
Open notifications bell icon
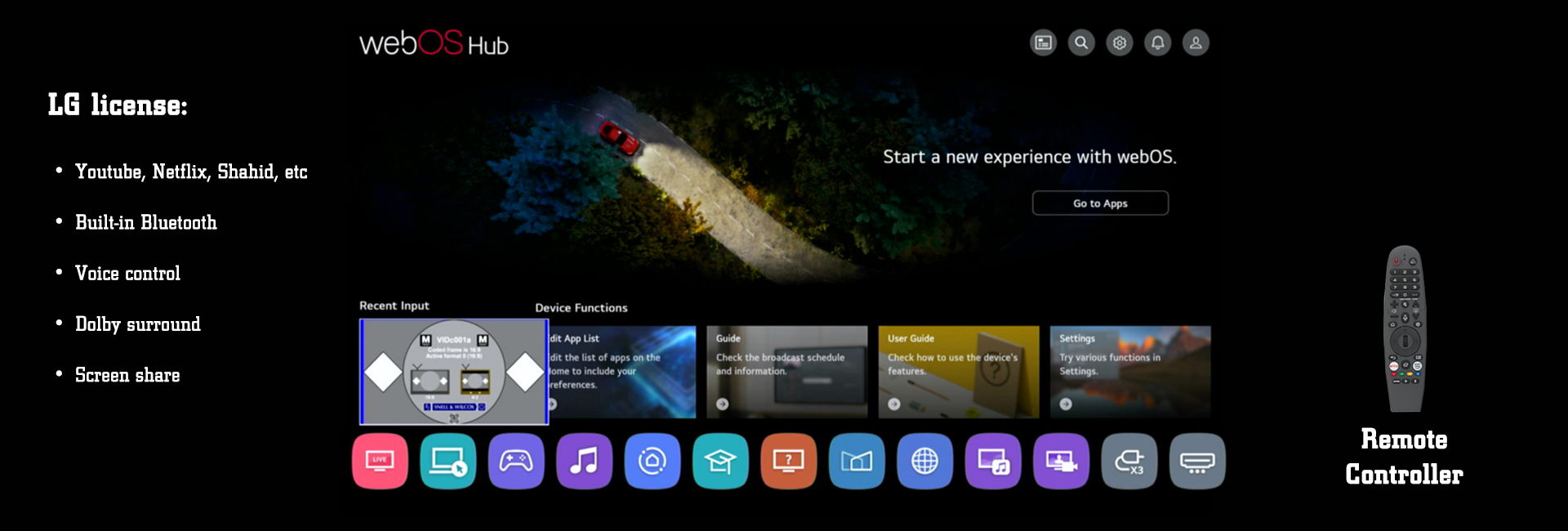tap(1157, 42)
